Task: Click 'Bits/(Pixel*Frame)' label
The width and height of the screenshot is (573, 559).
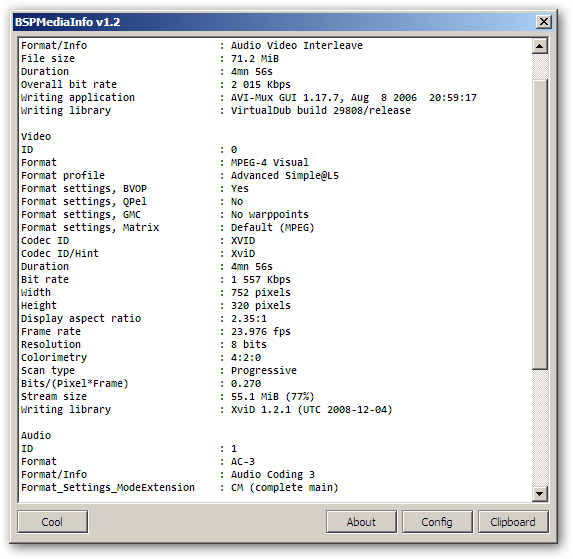Action: pyautogui.click(x=75, y=384)
